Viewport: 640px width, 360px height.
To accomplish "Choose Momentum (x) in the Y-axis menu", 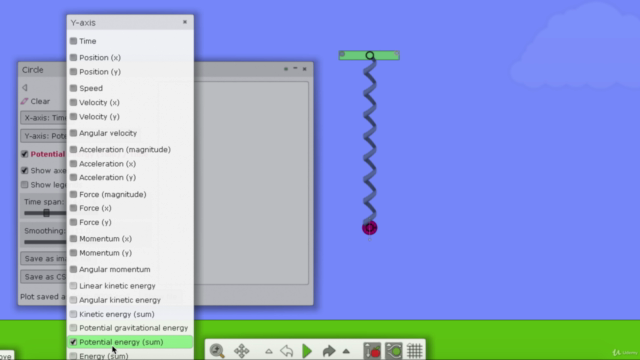I will coord(105,239).
